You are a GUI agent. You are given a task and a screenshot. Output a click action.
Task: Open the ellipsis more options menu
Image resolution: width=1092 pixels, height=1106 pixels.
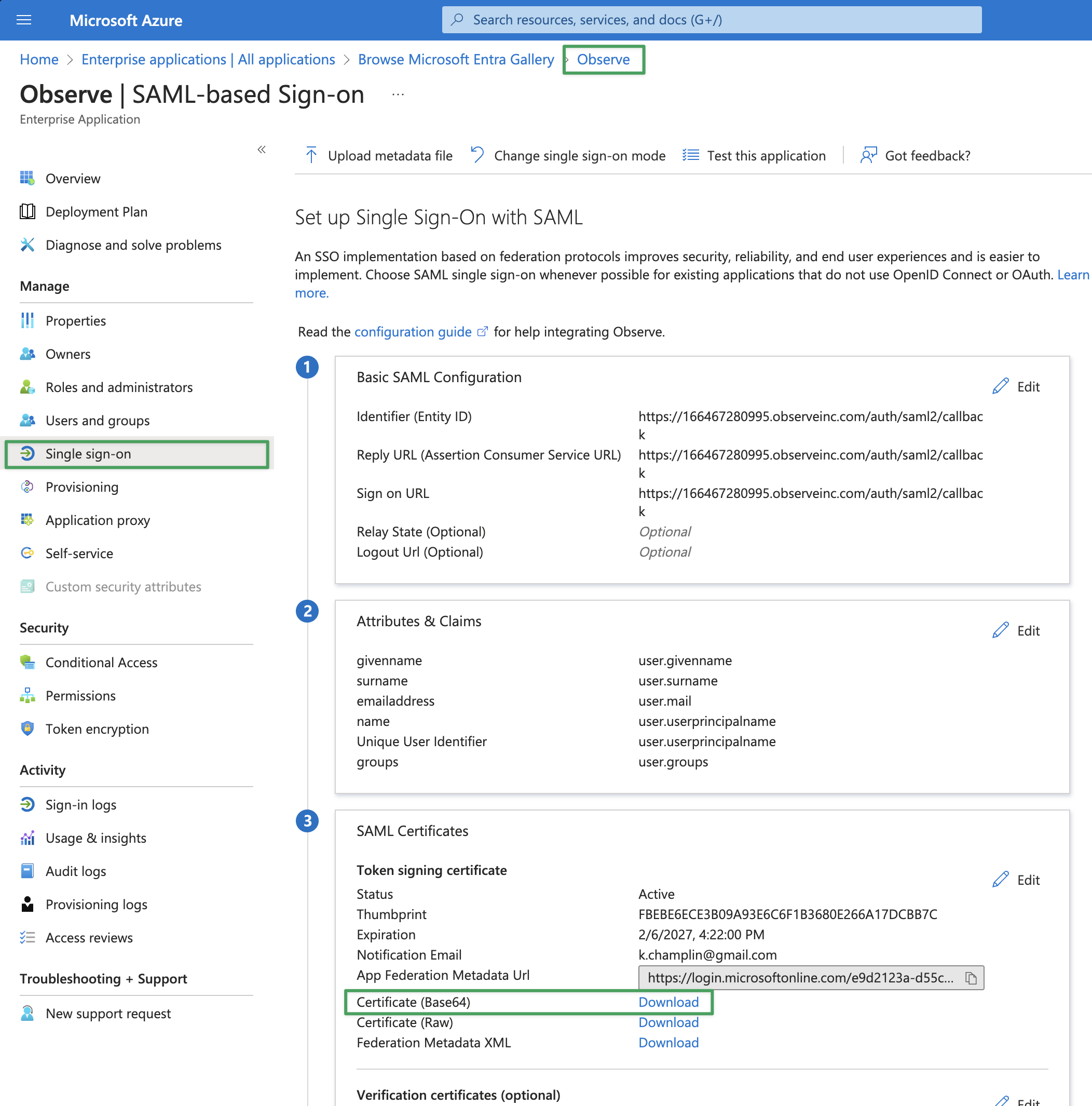coord(398,95)
